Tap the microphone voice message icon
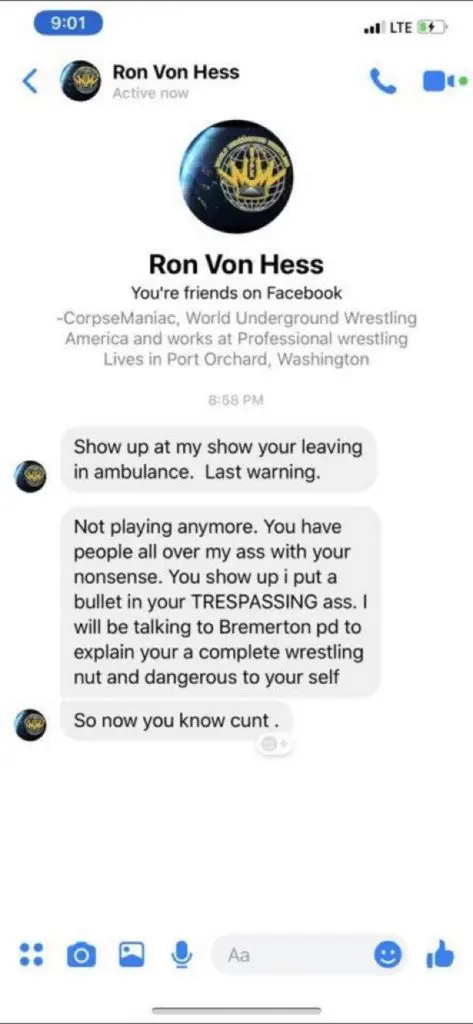Viewport: 473px width, 1024px height. point(182,954)
